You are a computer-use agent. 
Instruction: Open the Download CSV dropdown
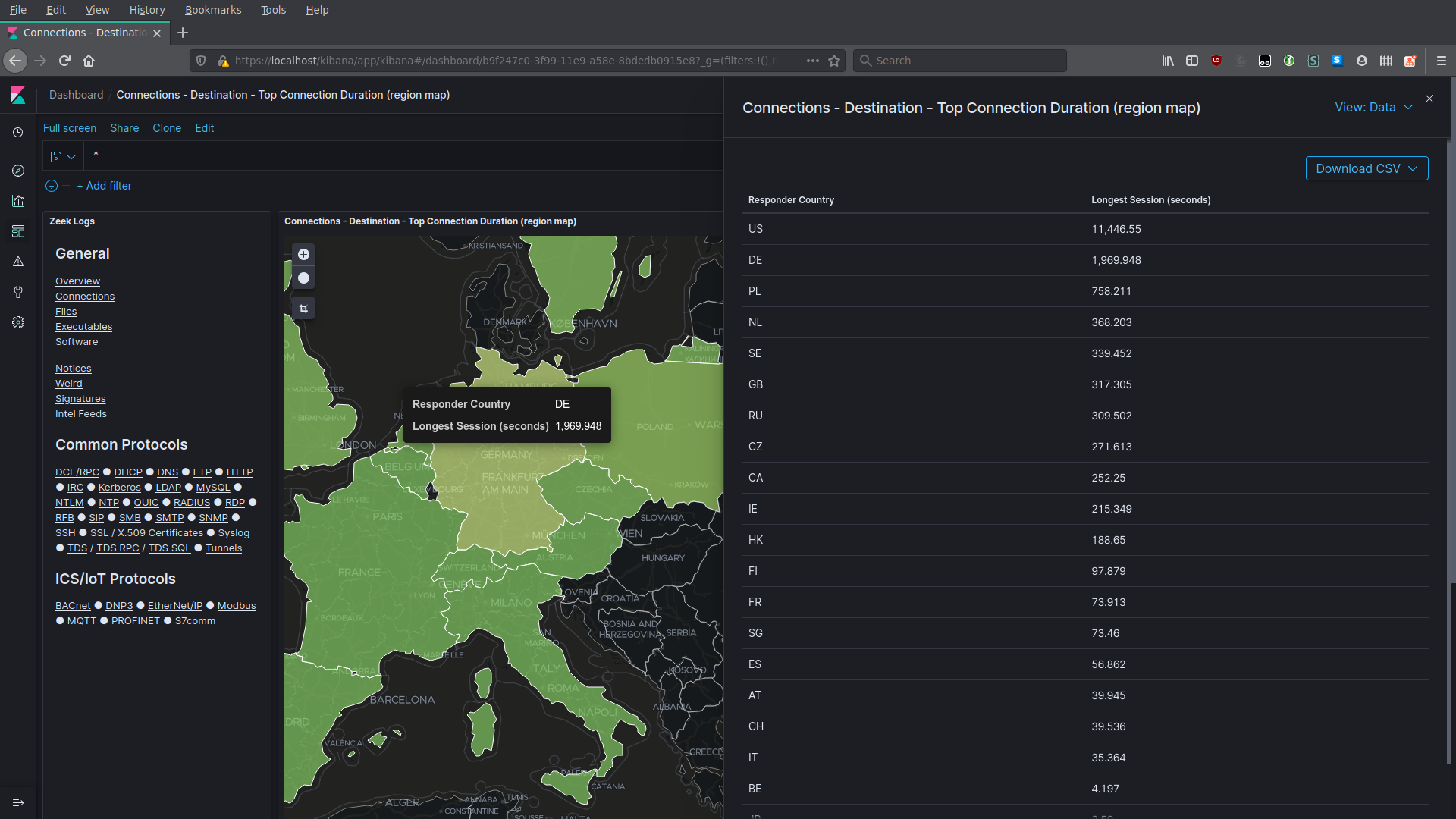click(1367, 168)
